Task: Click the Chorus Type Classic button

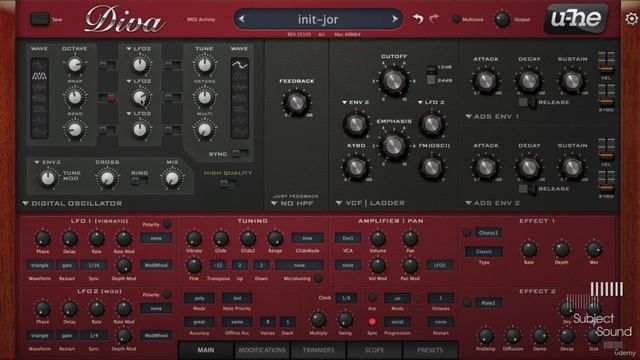Action: coord(484,251)
